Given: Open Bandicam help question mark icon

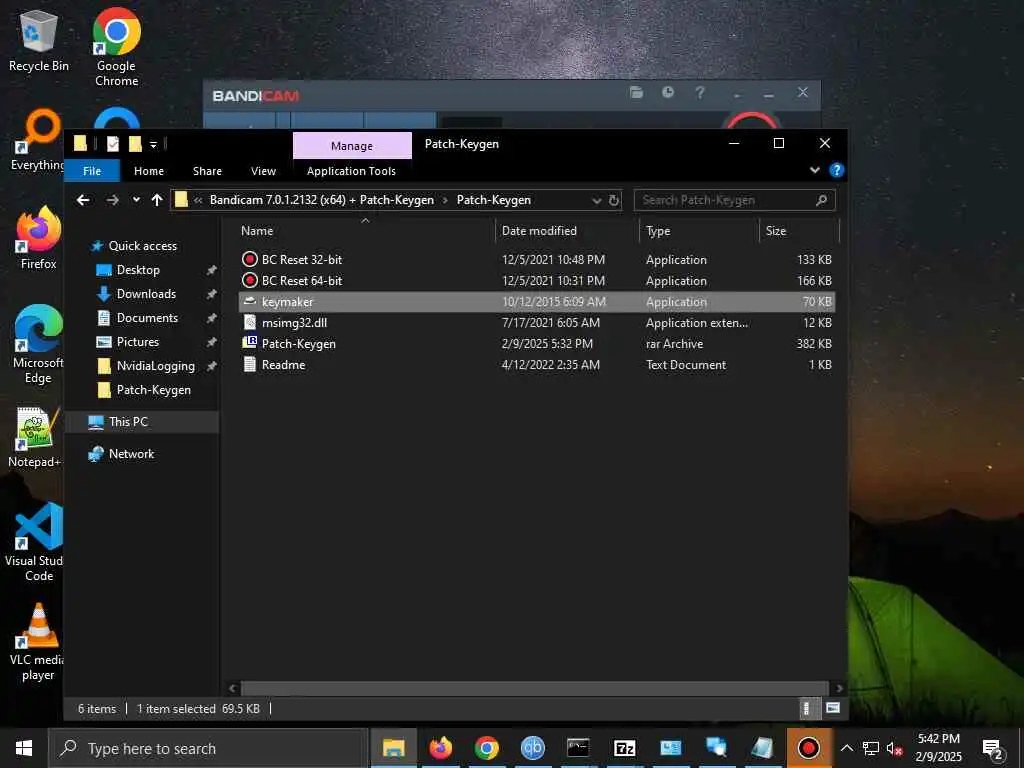Looking at the screenshot, I should (699, 93).
